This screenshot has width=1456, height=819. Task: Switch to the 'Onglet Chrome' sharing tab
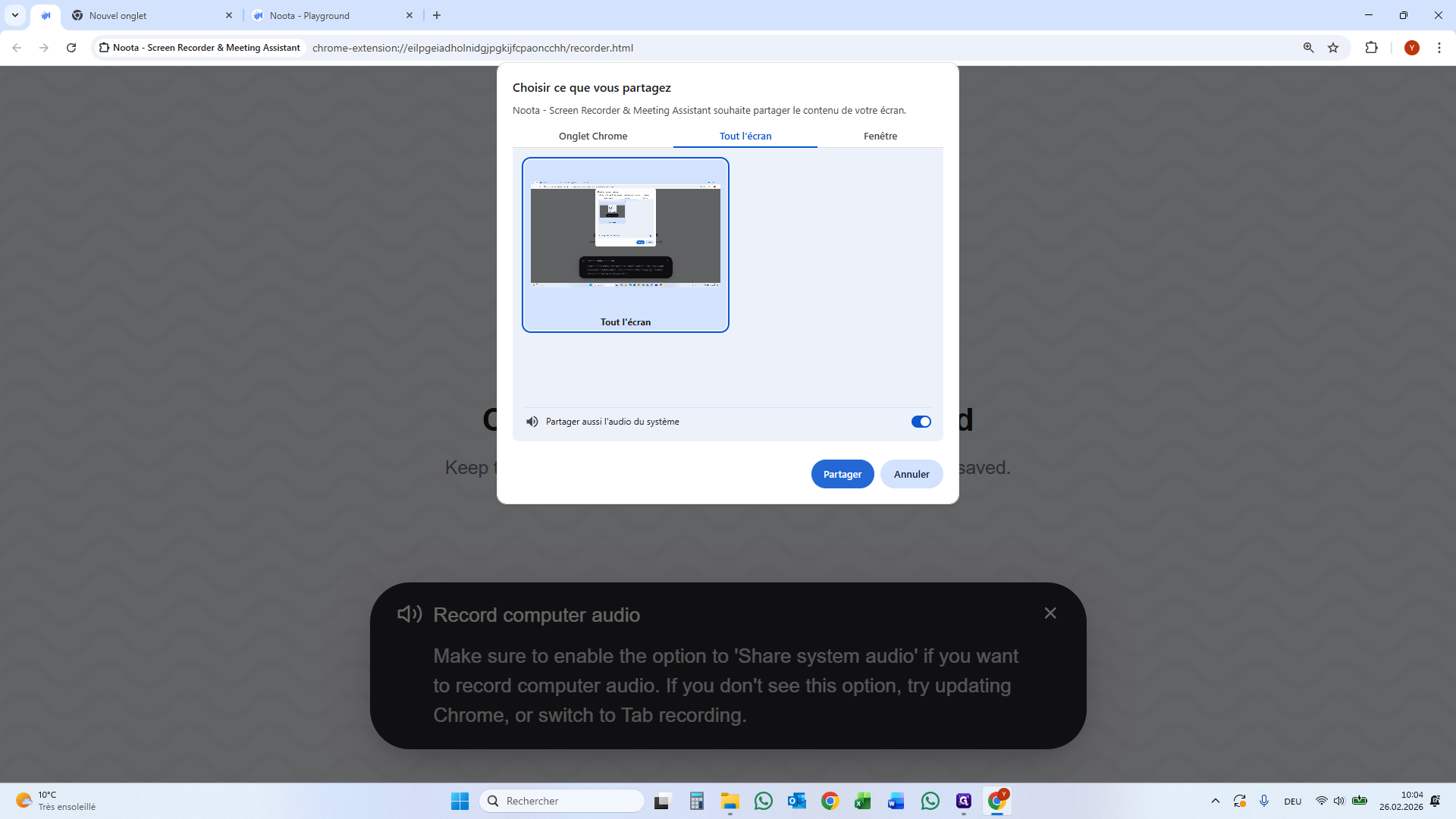pyautogui.click(x=592, y=136)
